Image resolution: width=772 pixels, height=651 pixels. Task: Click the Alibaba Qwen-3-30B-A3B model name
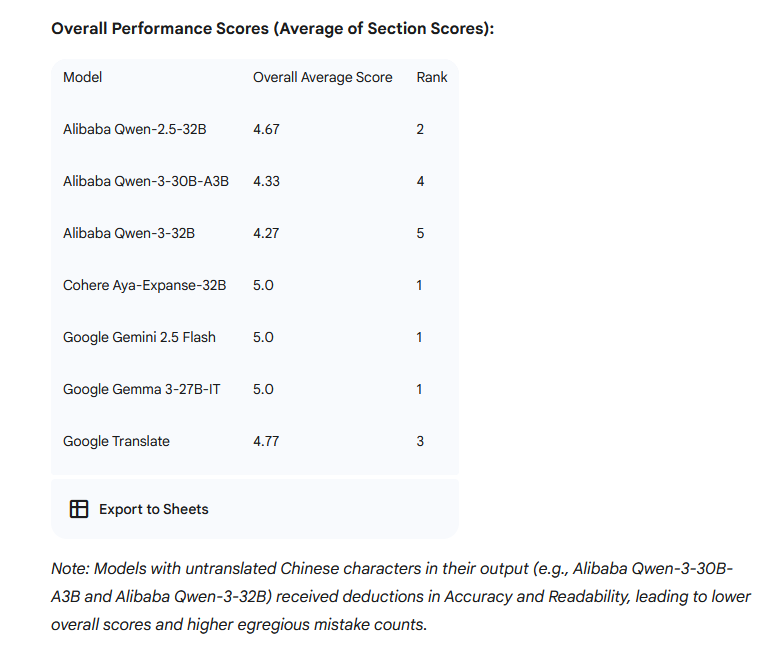[x=146, y=181]
